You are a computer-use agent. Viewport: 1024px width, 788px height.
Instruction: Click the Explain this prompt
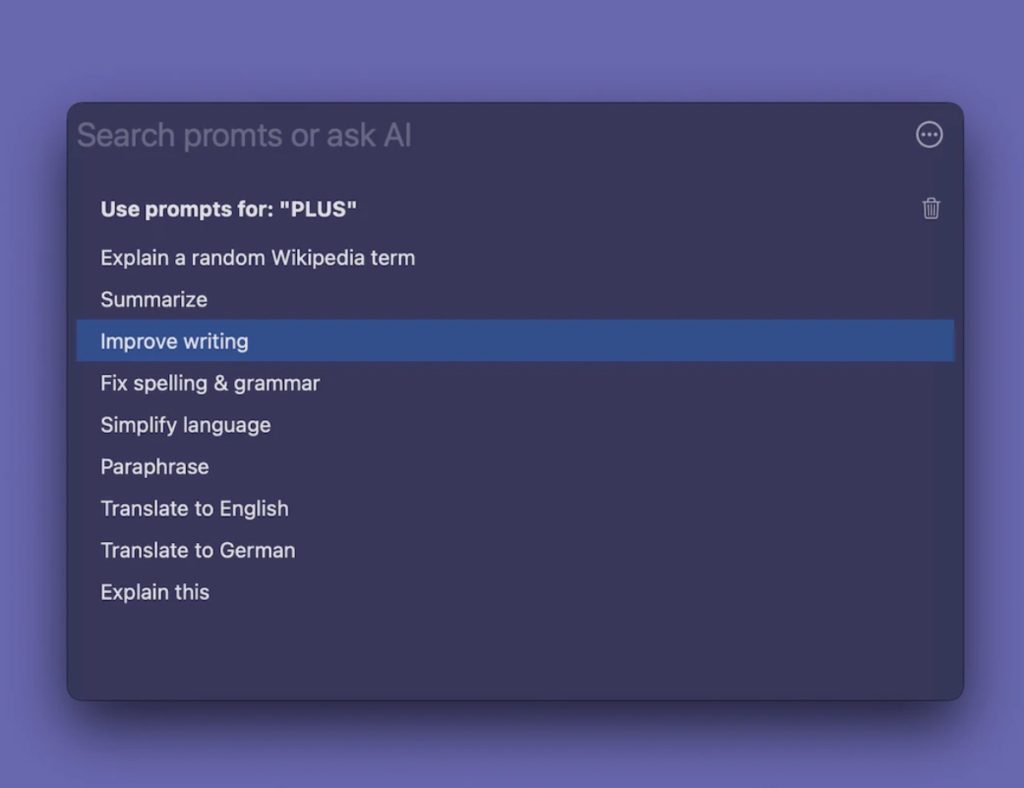[x=155, y=592]
